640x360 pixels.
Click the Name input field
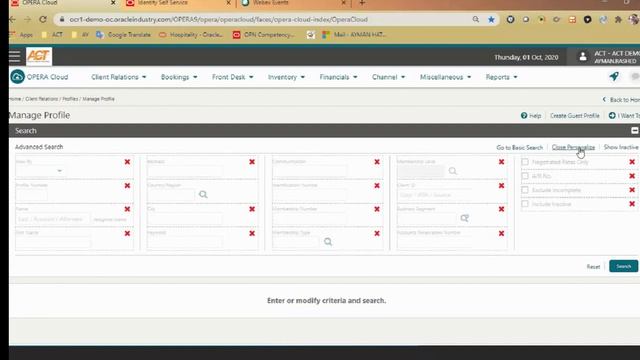click(x=52, y=219)
